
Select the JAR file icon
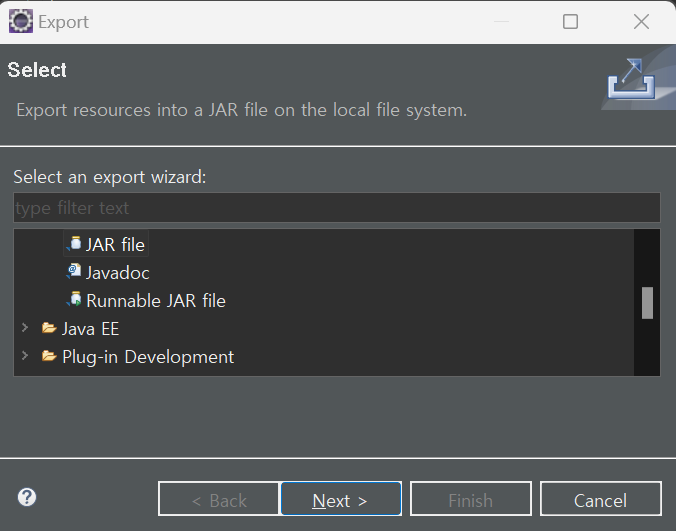[74, 244]
